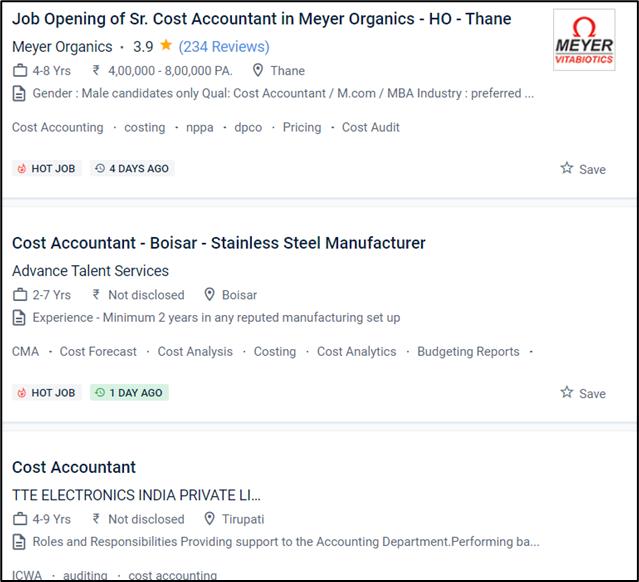The width and height of the screenshot is (639, 582).
Task: Click HOT JOB badge on Boisar listing
Action: point(46,392)
